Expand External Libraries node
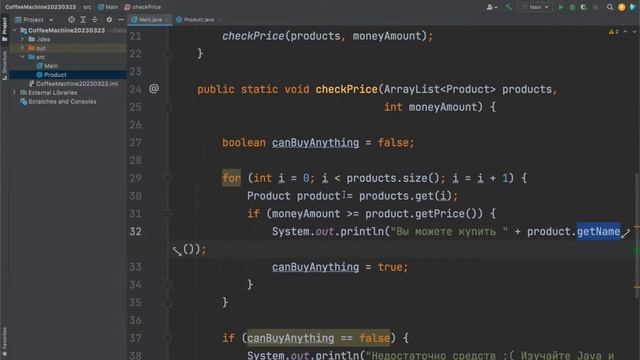The width and height of the screenshot is (640, 360). pyautogui.click(x=15, y=93)
